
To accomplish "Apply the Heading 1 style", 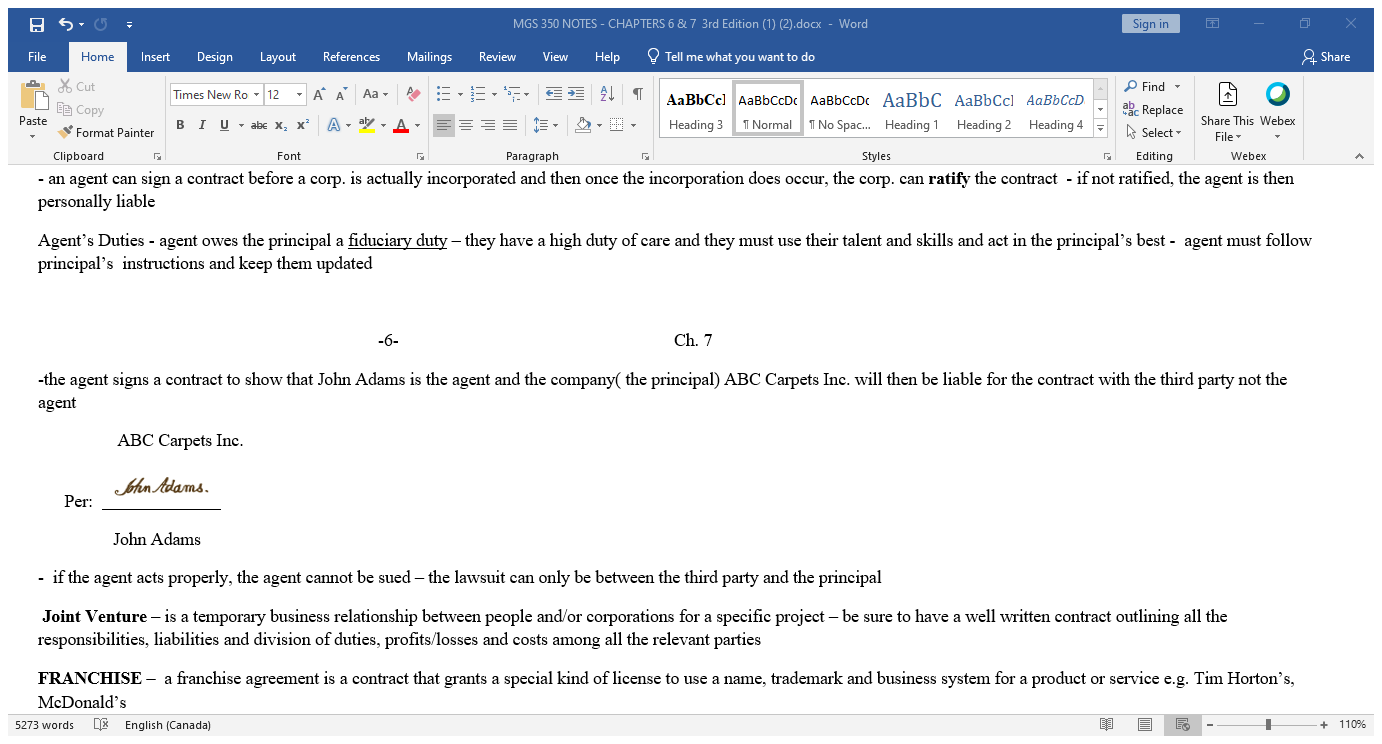I will coord(911,109).
